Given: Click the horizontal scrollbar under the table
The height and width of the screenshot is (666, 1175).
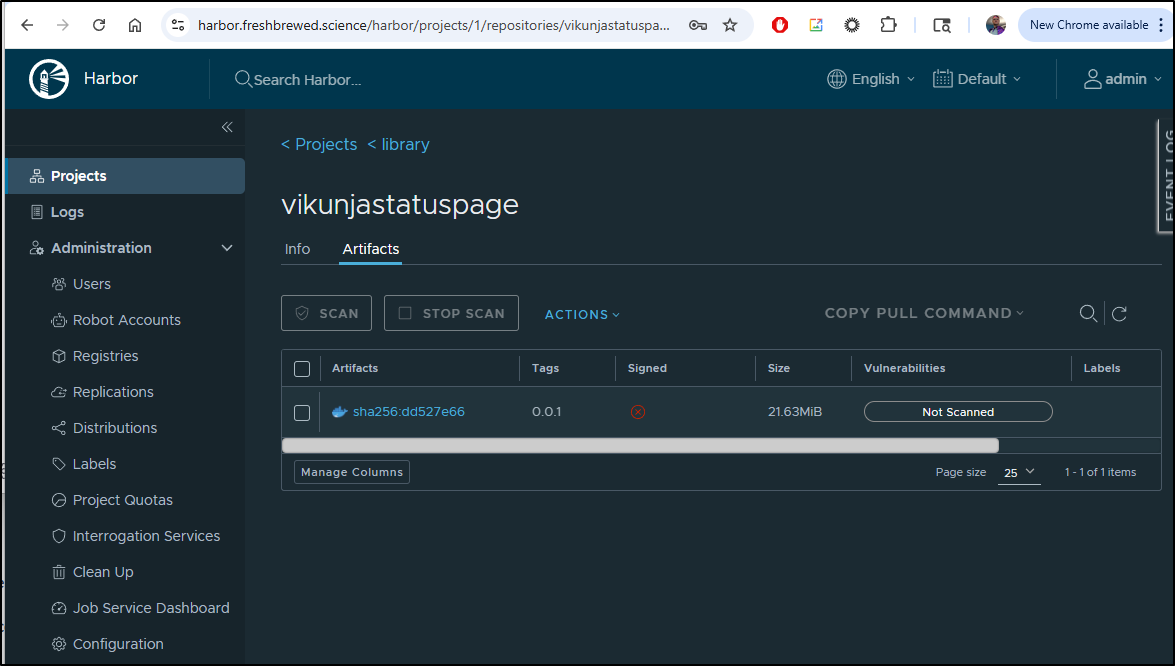Looking at the screenshot, I should click(x=640, y=446).
